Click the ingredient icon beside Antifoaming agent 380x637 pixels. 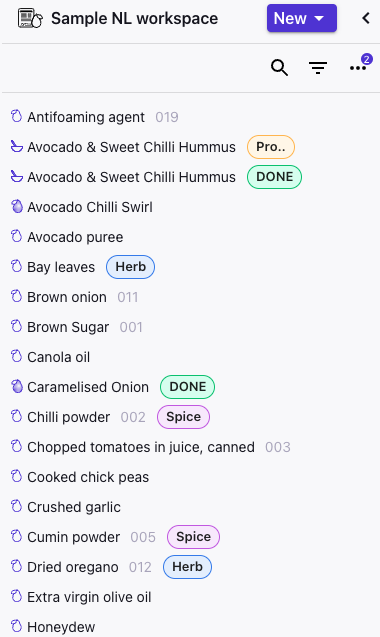(16, 117)
